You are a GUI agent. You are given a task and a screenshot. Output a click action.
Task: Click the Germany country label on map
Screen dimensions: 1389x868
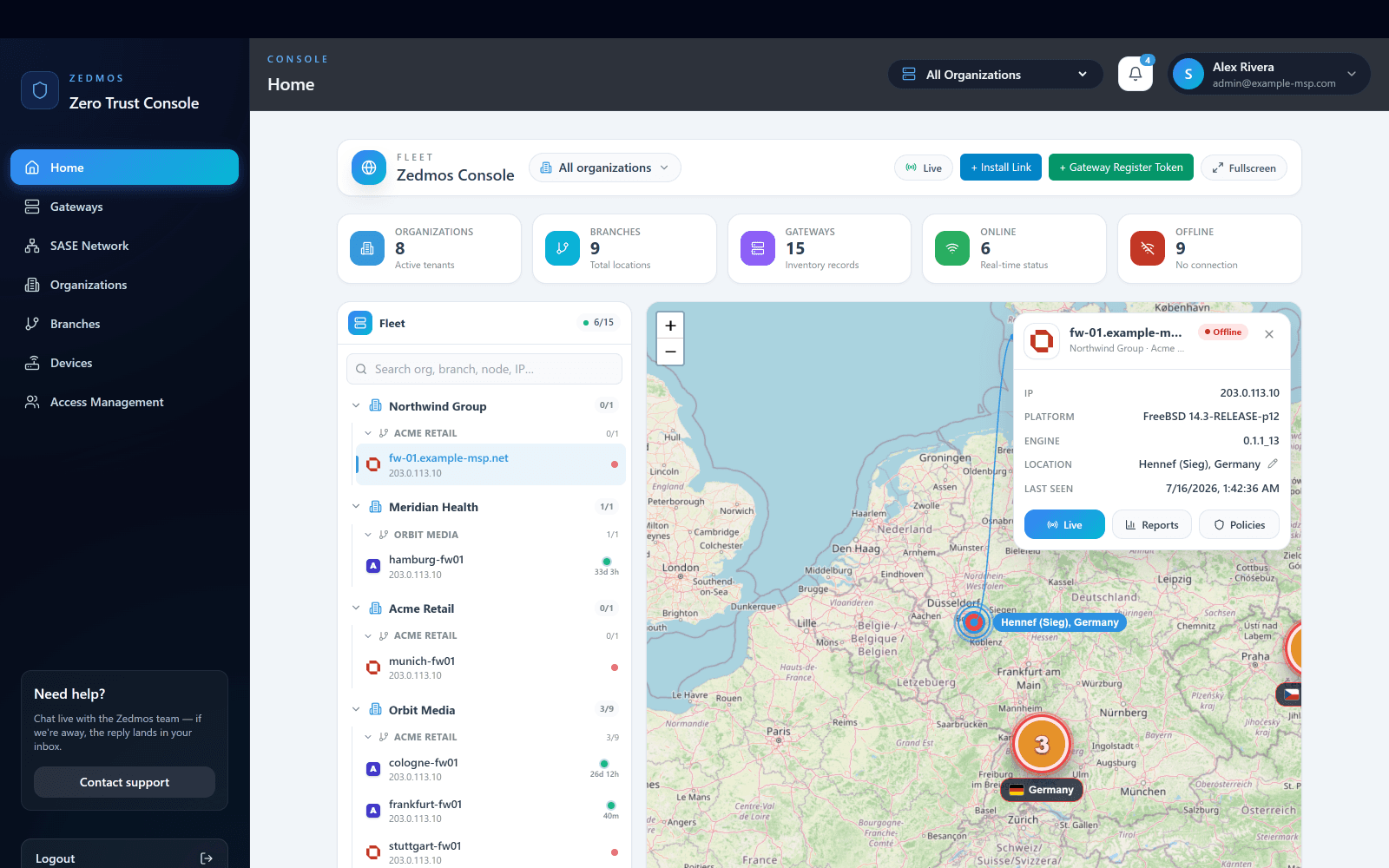pos(1042,790)
